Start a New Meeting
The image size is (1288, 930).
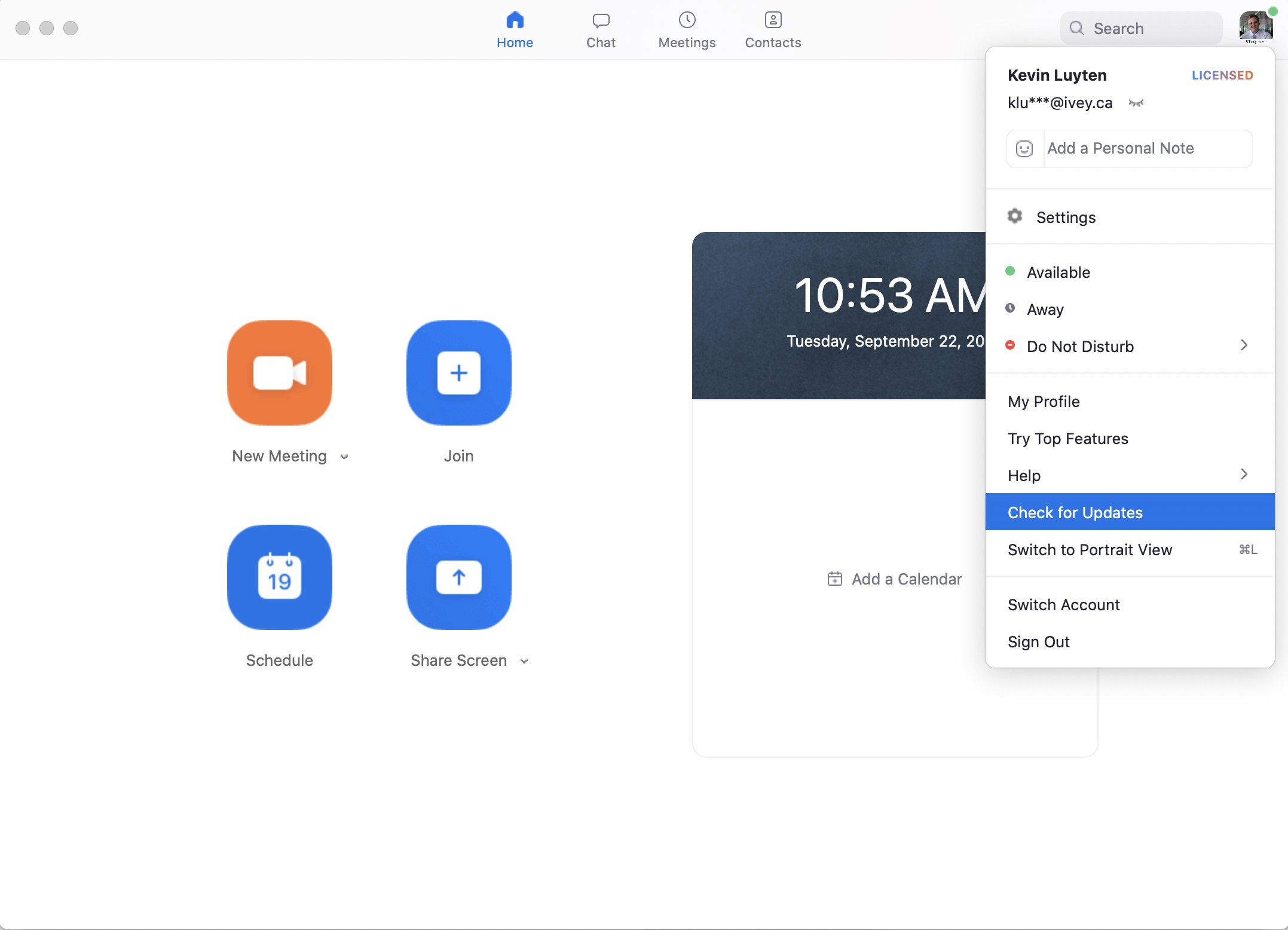coord(279,373)
